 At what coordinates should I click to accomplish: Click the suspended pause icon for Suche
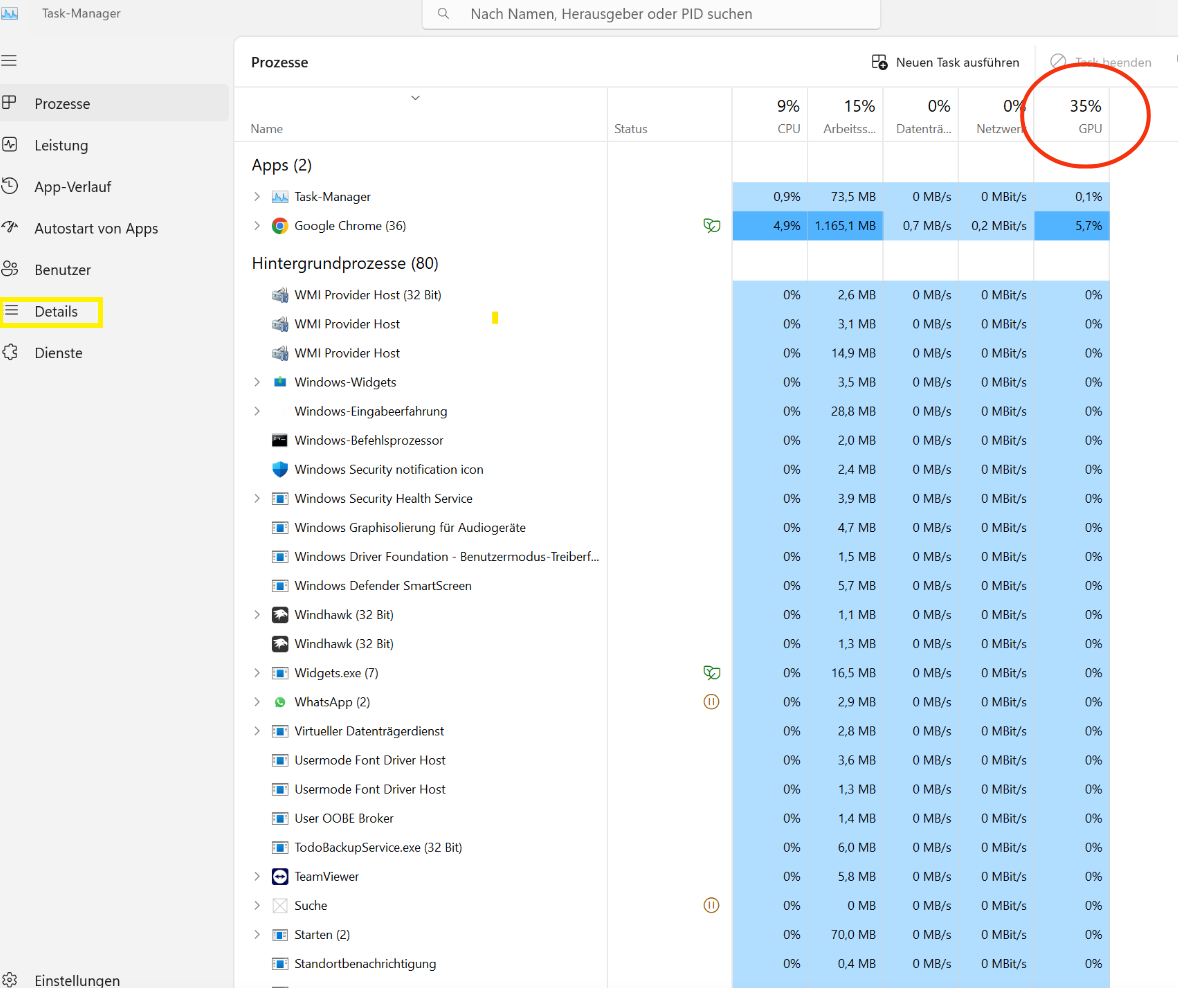click(711, 905)
